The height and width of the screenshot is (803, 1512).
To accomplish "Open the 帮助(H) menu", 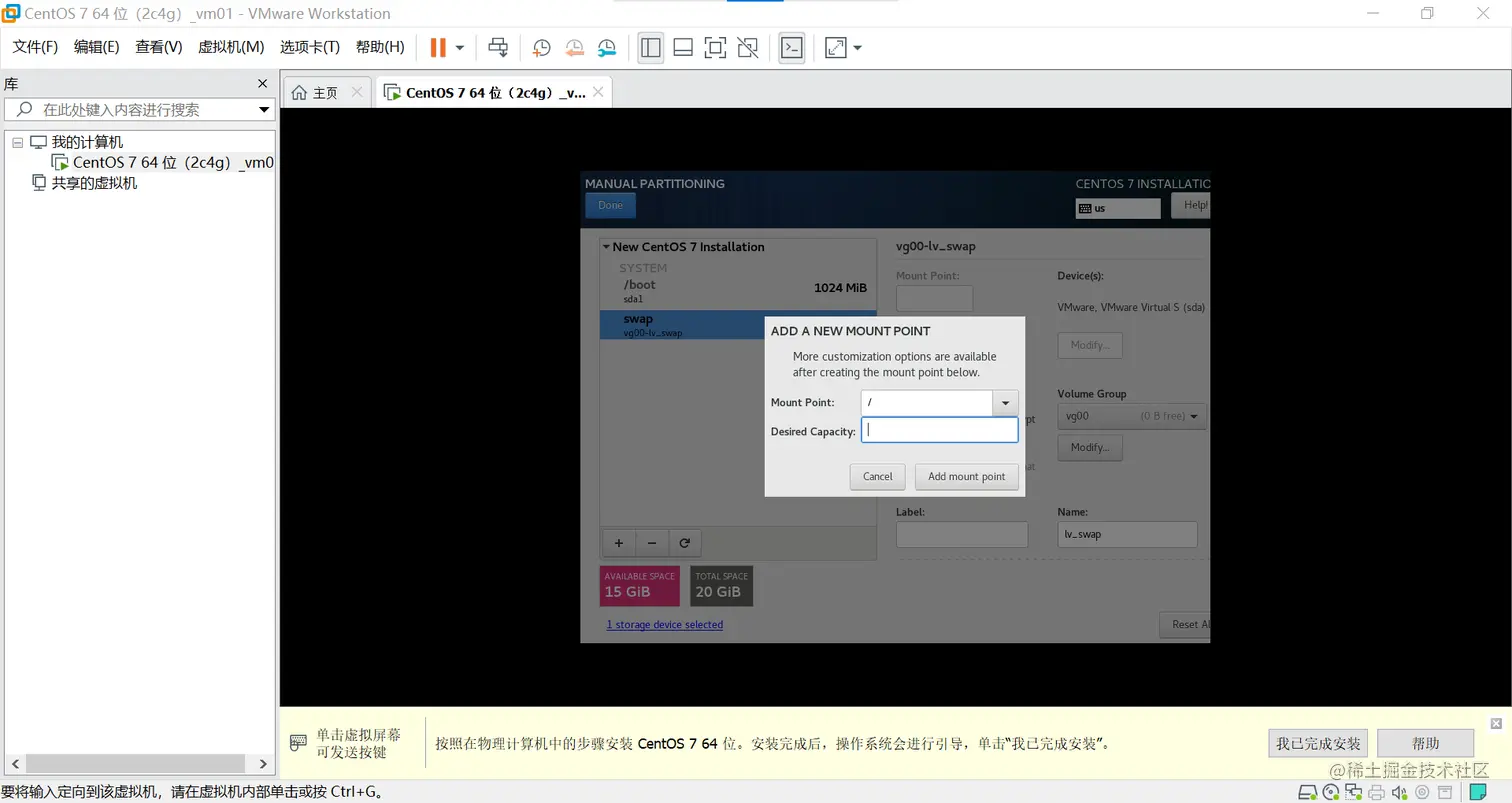I will [x=380, y=47].
